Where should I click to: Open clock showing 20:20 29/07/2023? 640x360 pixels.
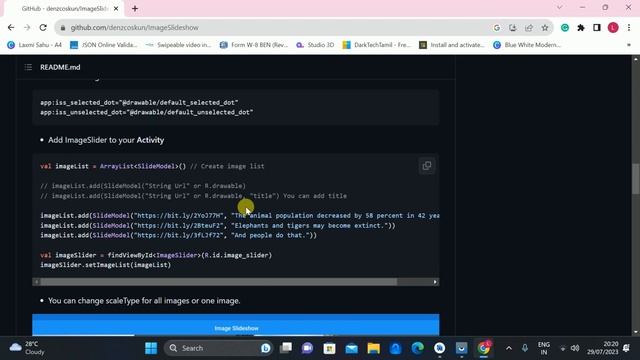(x=602, y=348)
